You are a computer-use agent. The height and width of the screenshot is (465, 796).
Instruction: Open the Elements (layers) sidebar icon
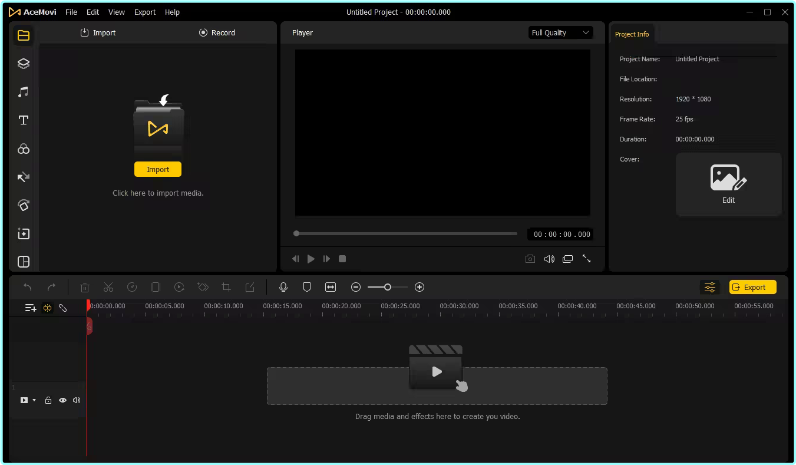coord(23,63)
